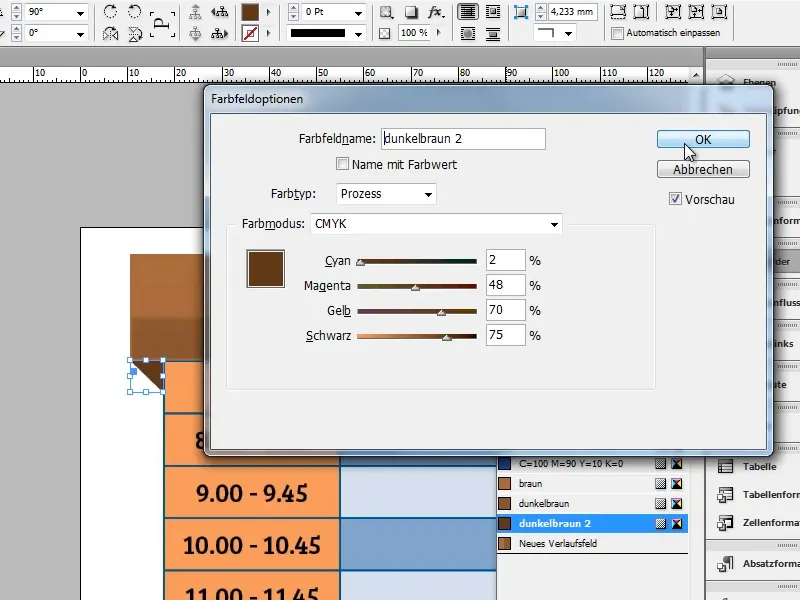
Task: Click the Cyan percentage field
Action: click(x=506, y=260)
